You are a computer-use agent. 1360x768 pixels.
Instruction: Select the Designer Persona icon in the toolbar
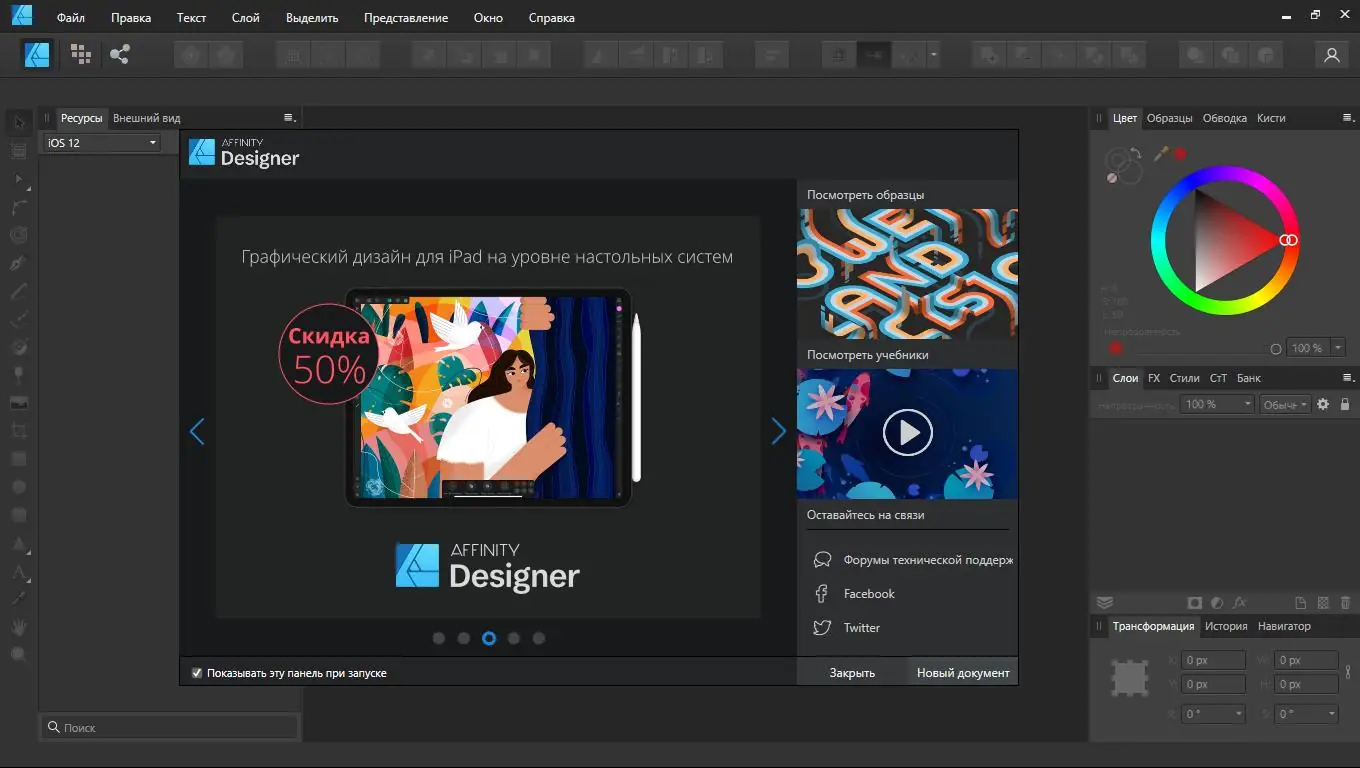point(38,54)
